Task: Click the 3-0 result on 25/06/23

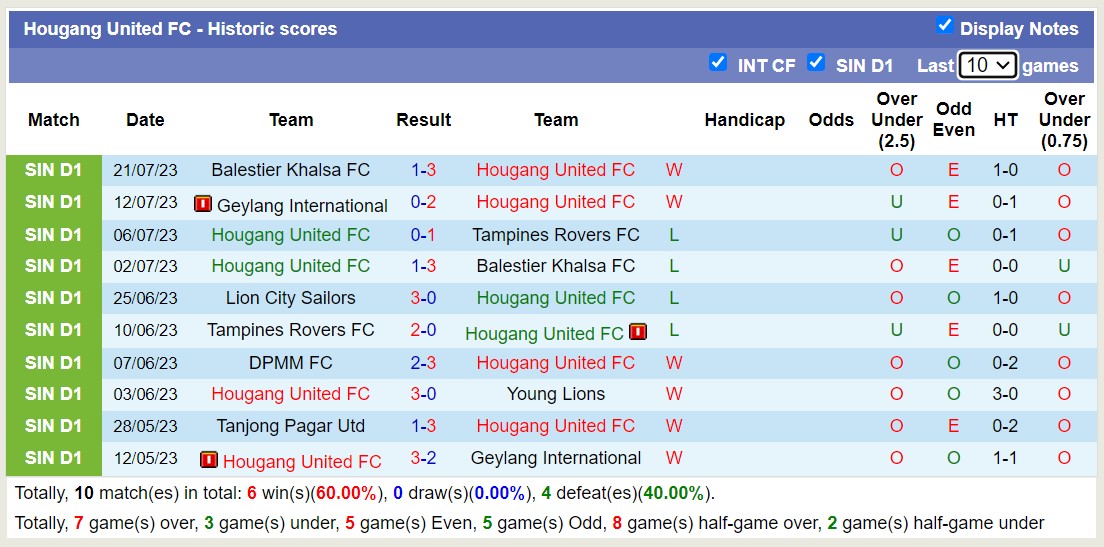Action: (x=423, y=298)
